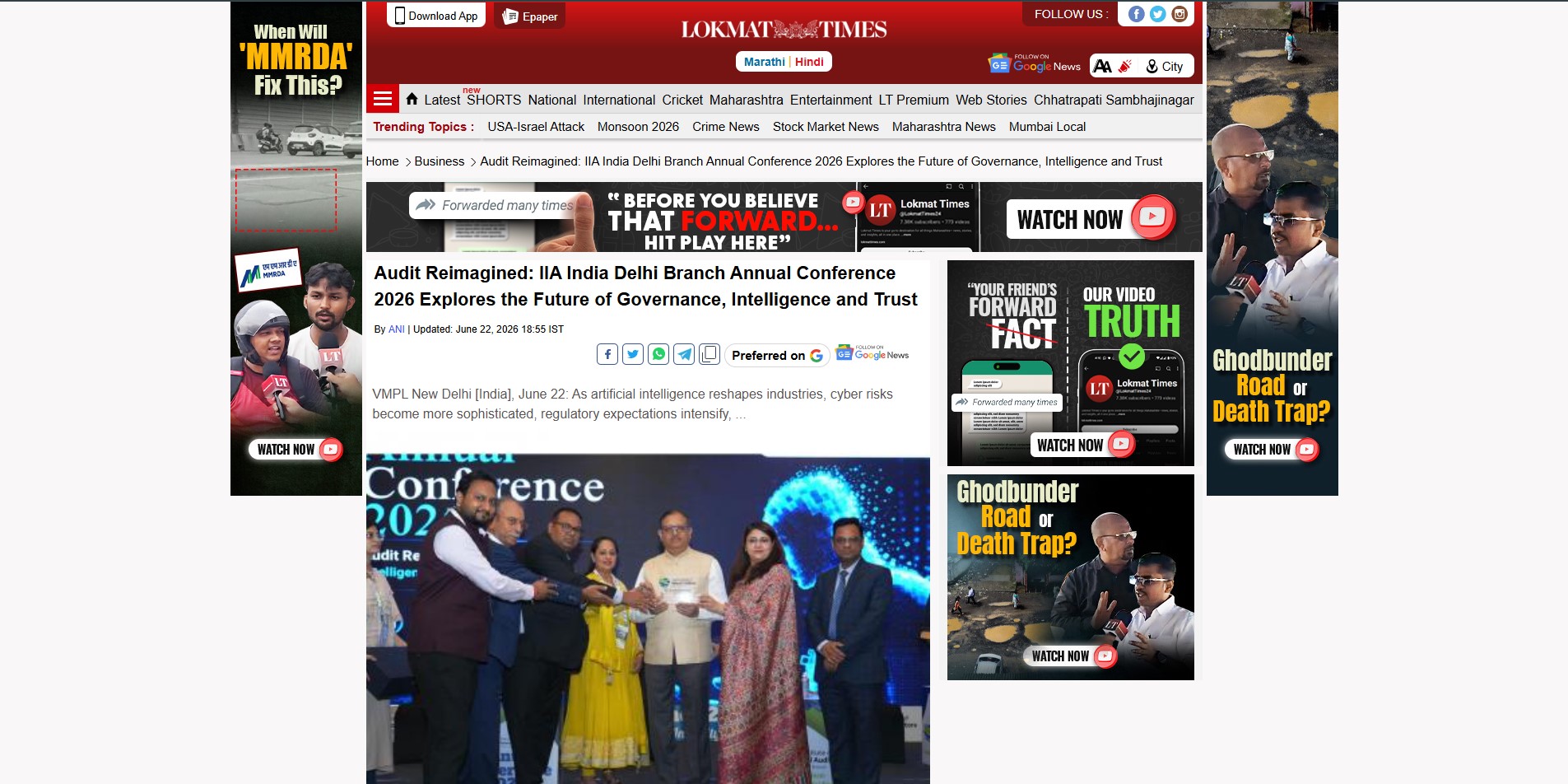Click the red party popper icon
The image size is (1568, 784).
[x=1125, y=66]
